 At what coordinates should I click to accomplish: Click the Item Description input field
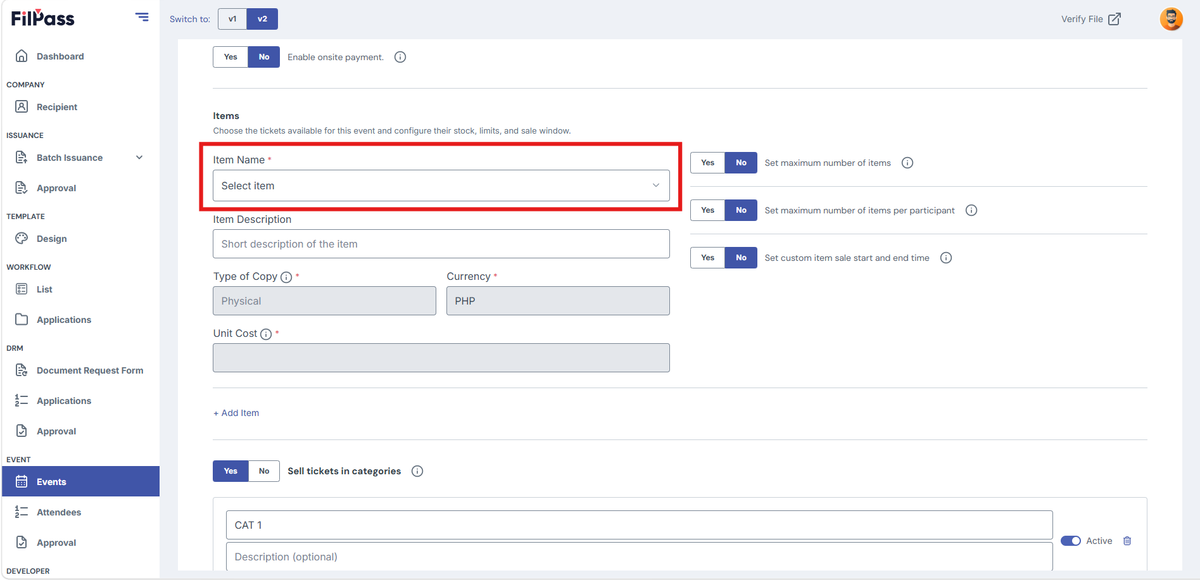click(x=441, y=244)
